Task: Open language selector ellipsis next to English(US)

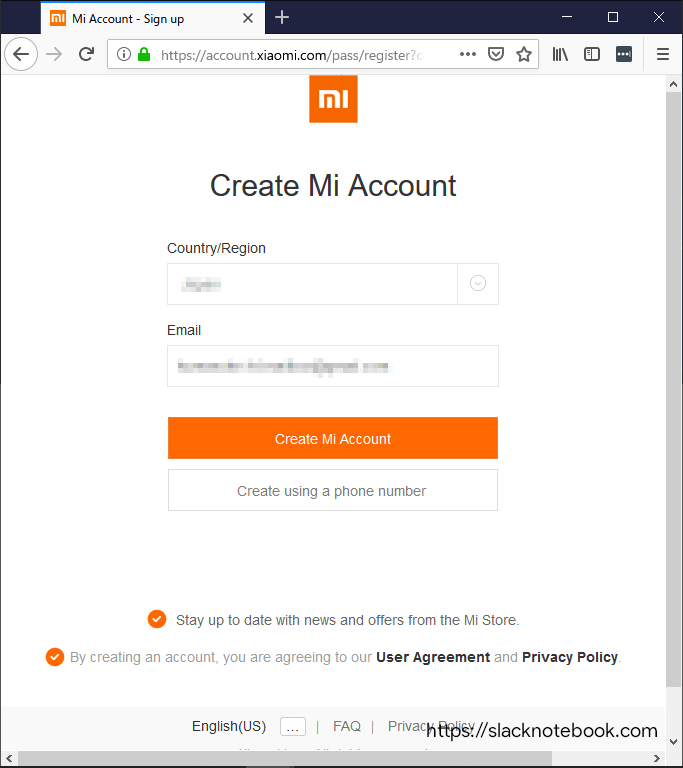Action: click(293, 726)
